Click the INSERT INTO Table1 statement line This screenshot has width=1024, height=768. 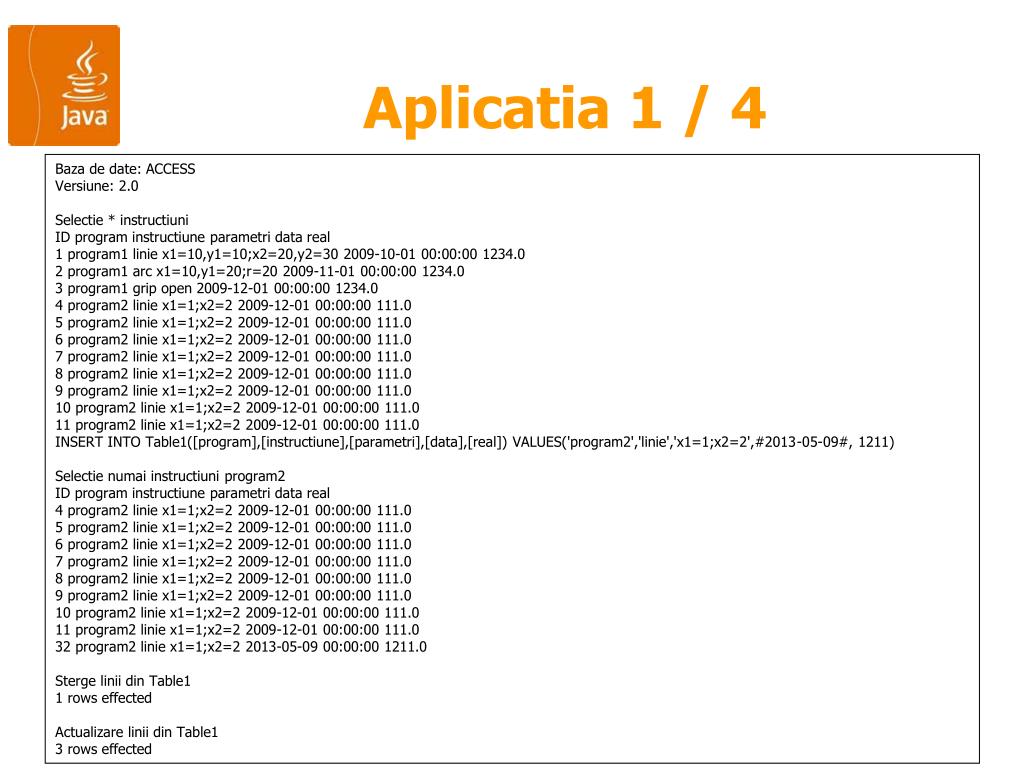[x=475, y=442]
